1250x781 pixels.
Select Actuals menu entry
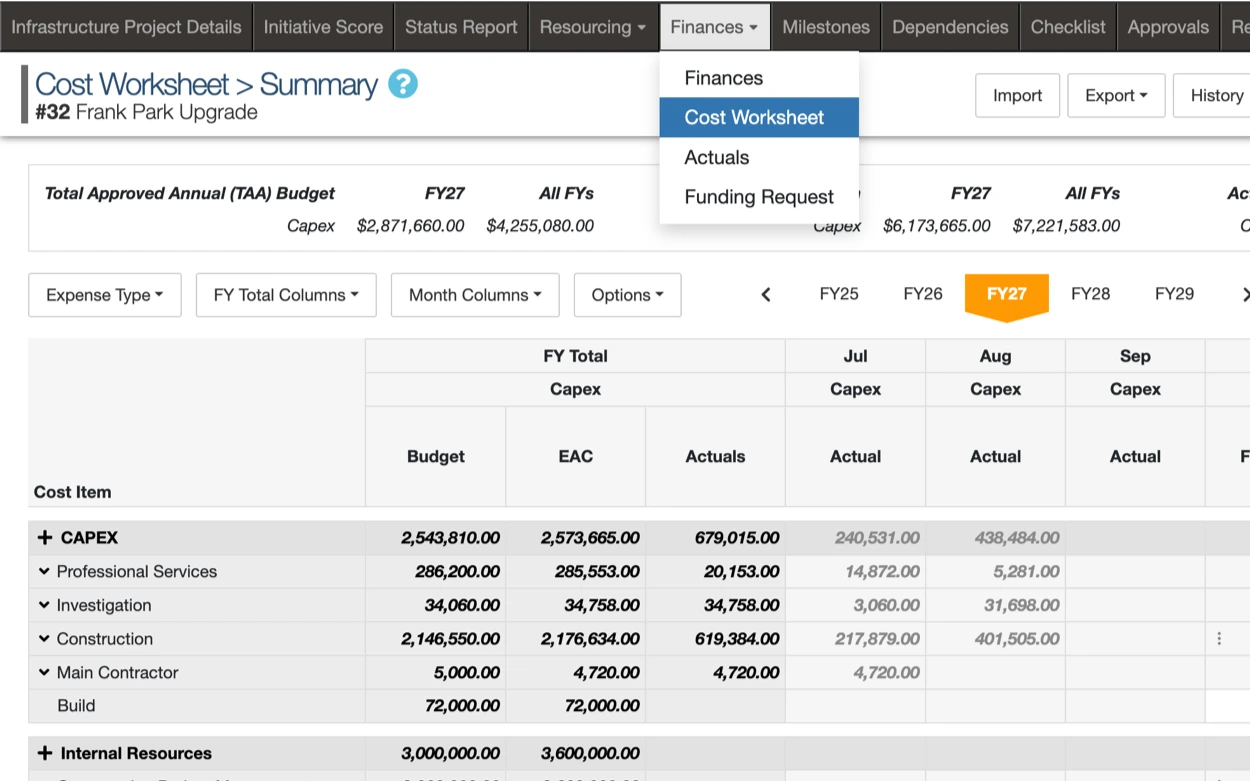[x=759, y=157]
